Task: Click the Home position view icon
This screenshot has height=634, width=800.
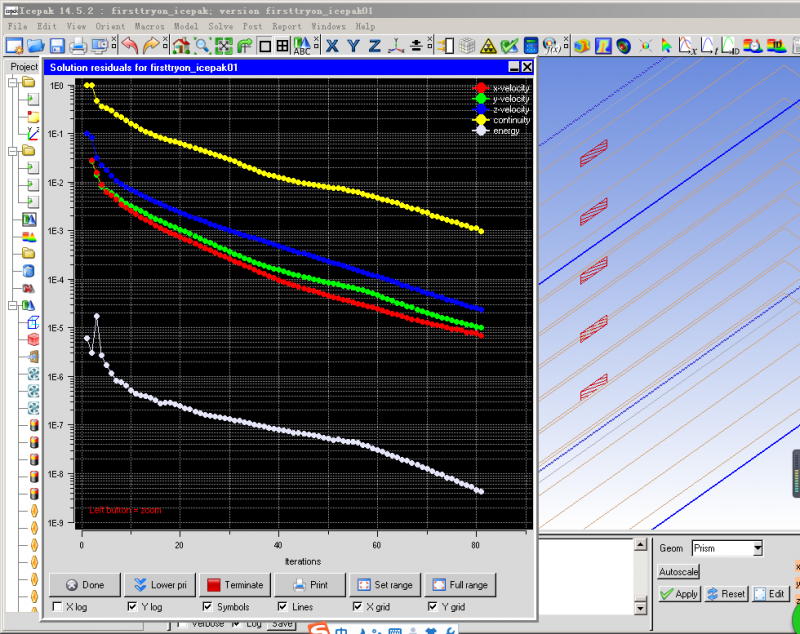Action: [181, 46]
